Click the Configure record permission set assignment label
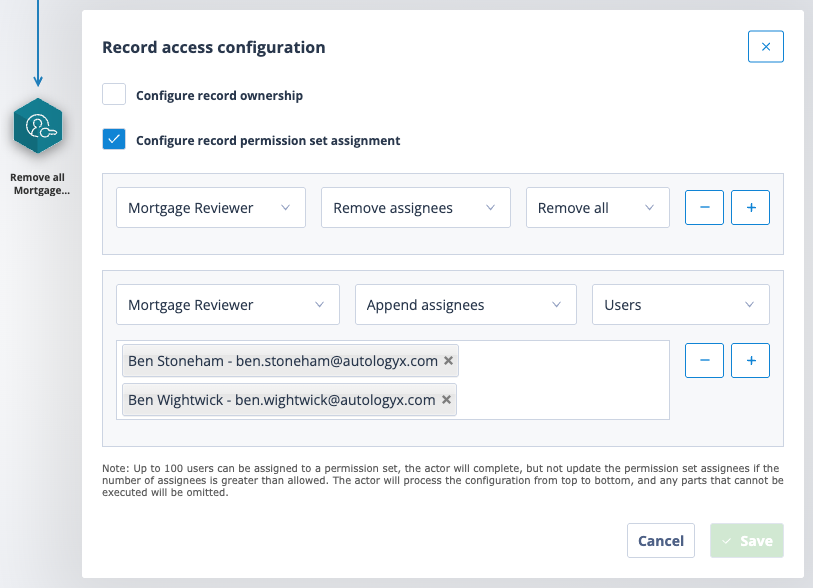Screen dimensions: 813x588 (268, 141)
